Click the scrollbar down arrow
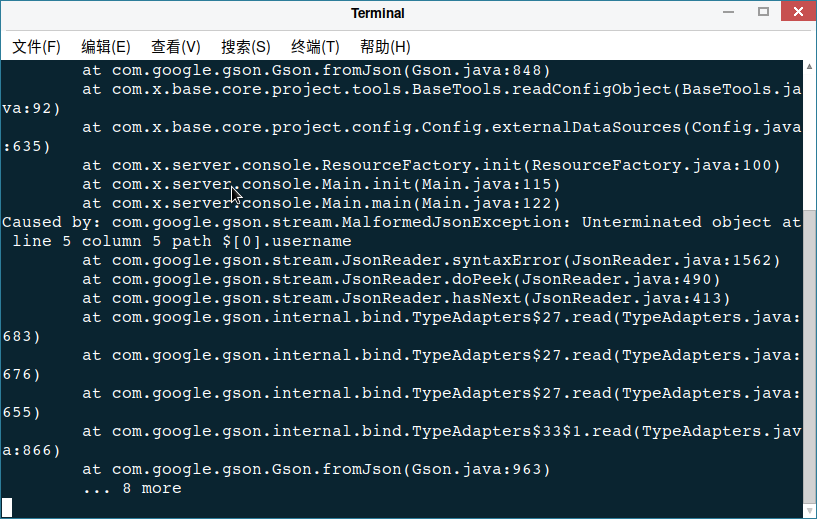The height and width of the screenshot is (519, 817). pyautogui.click(x=810, y=511)
